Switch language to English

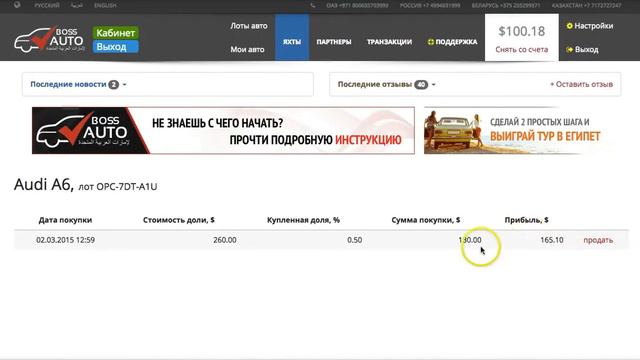(x=105, y=5)
